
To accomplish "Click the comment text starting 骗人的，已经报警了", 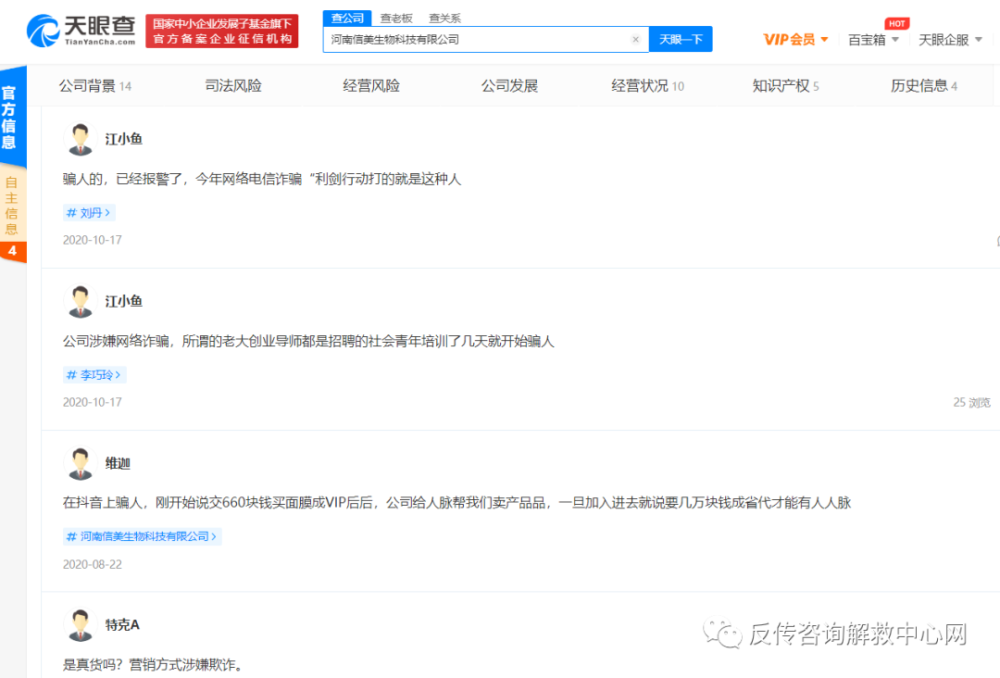I will (x=261, y=179).
